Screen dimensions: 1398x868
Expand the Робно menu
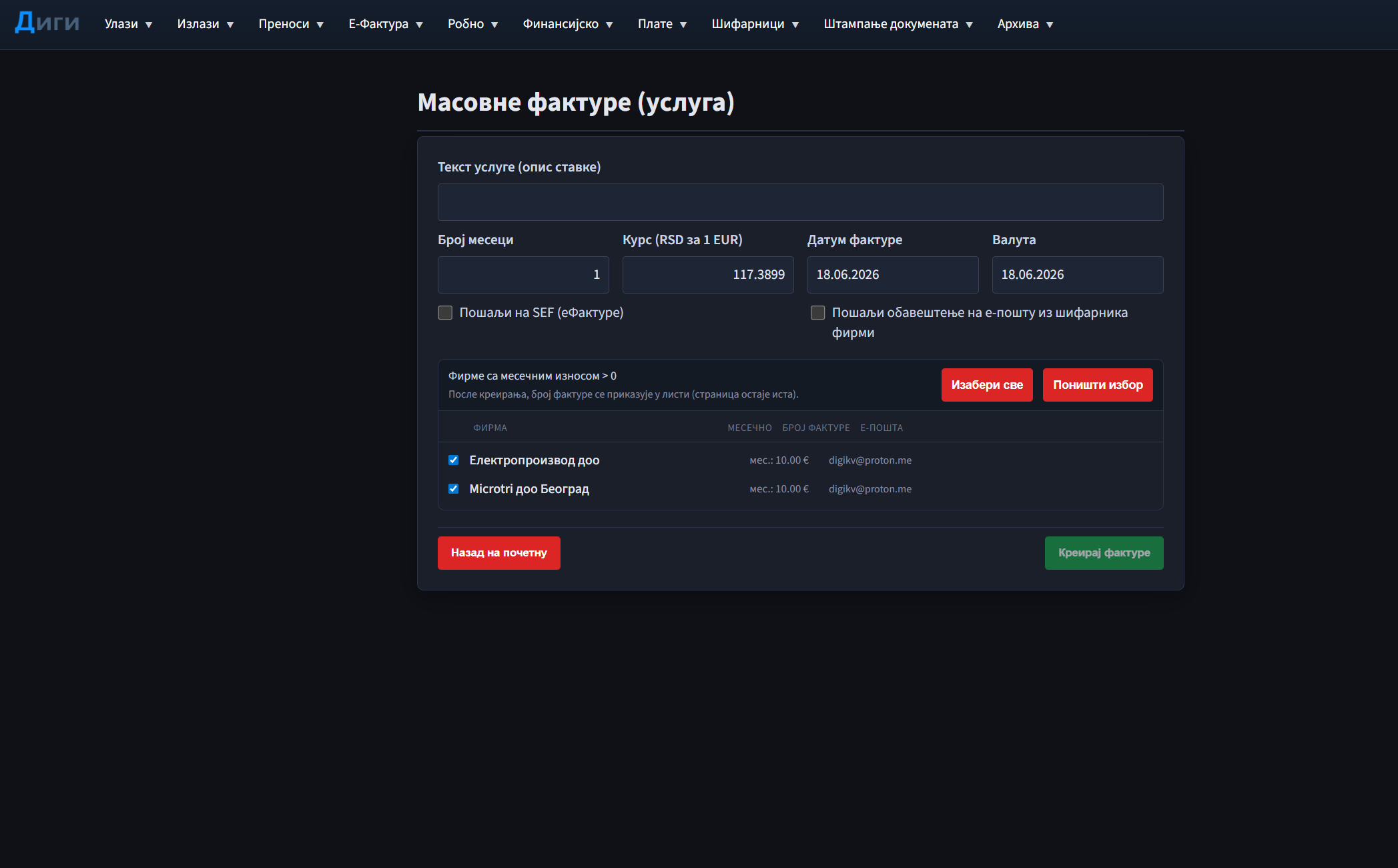pos(472,24)
